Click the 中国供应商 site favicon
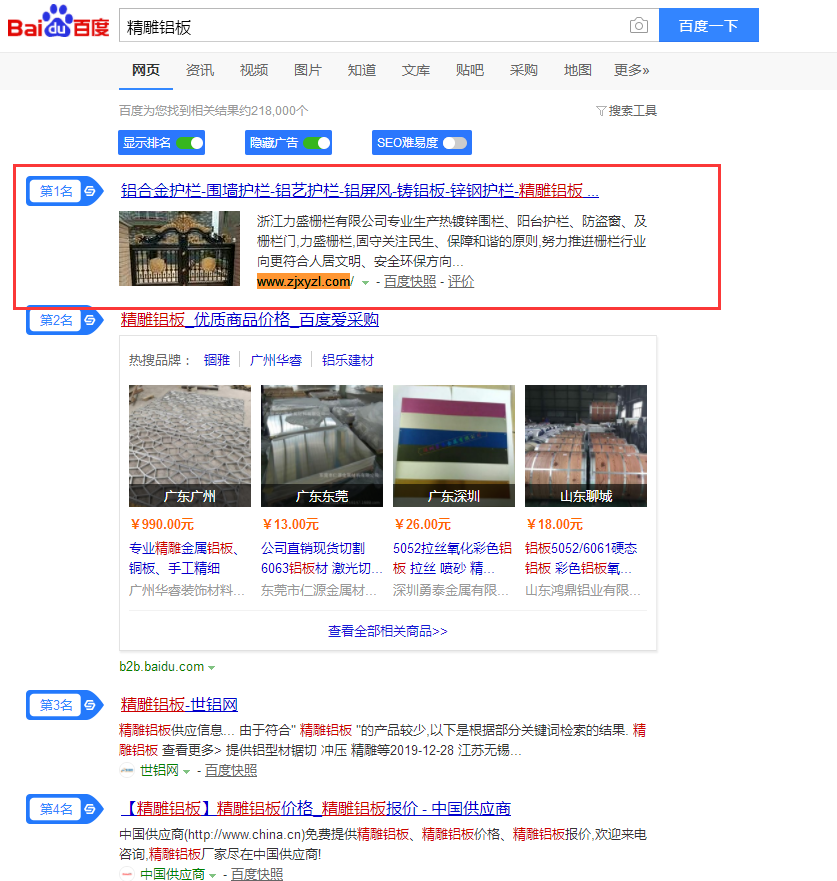The height and width of the screenshot is (881, 837). point(127,874)
